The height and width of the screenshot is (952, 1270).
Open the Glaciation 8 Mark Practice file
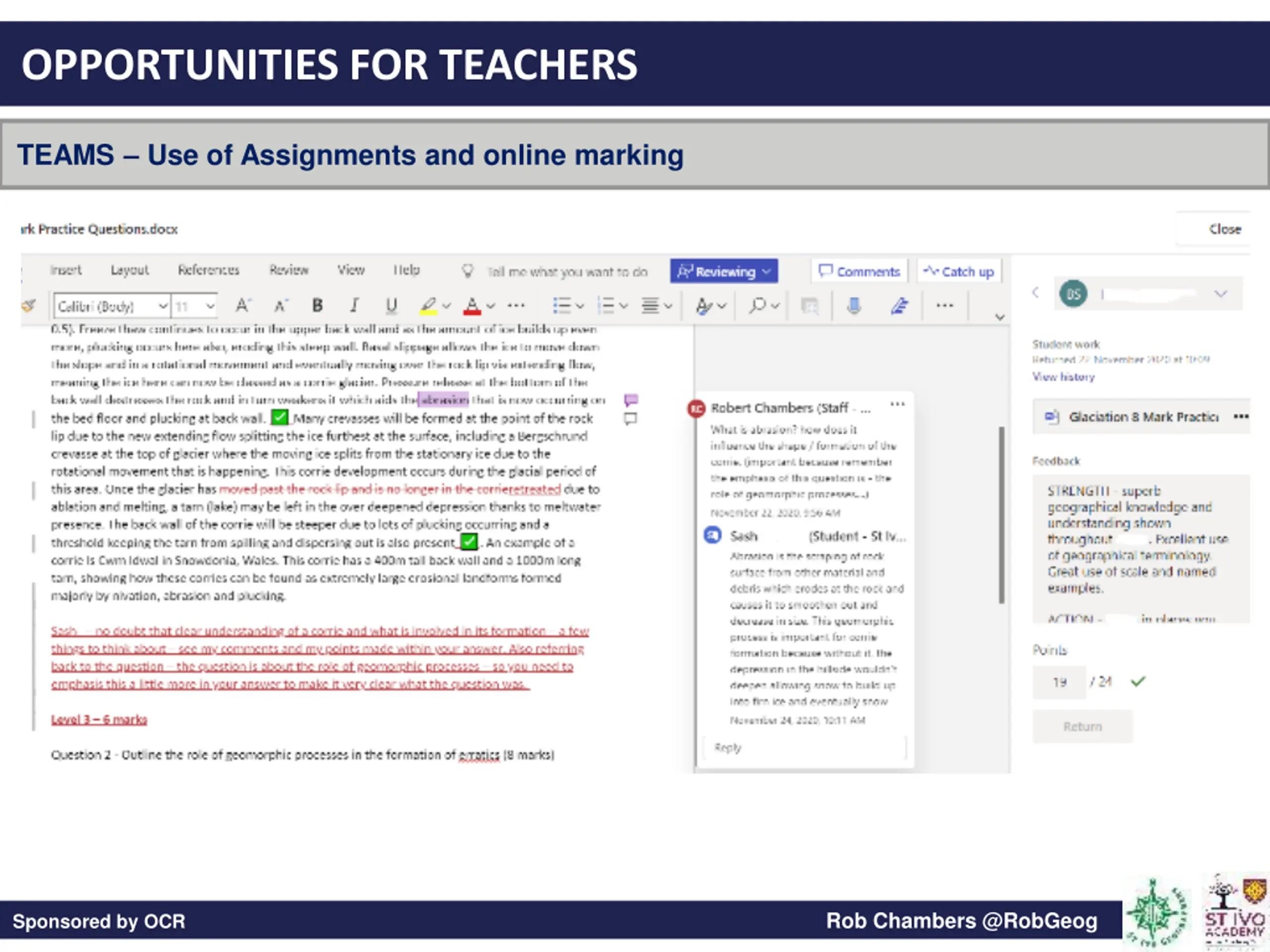[x=1143, y=416]
